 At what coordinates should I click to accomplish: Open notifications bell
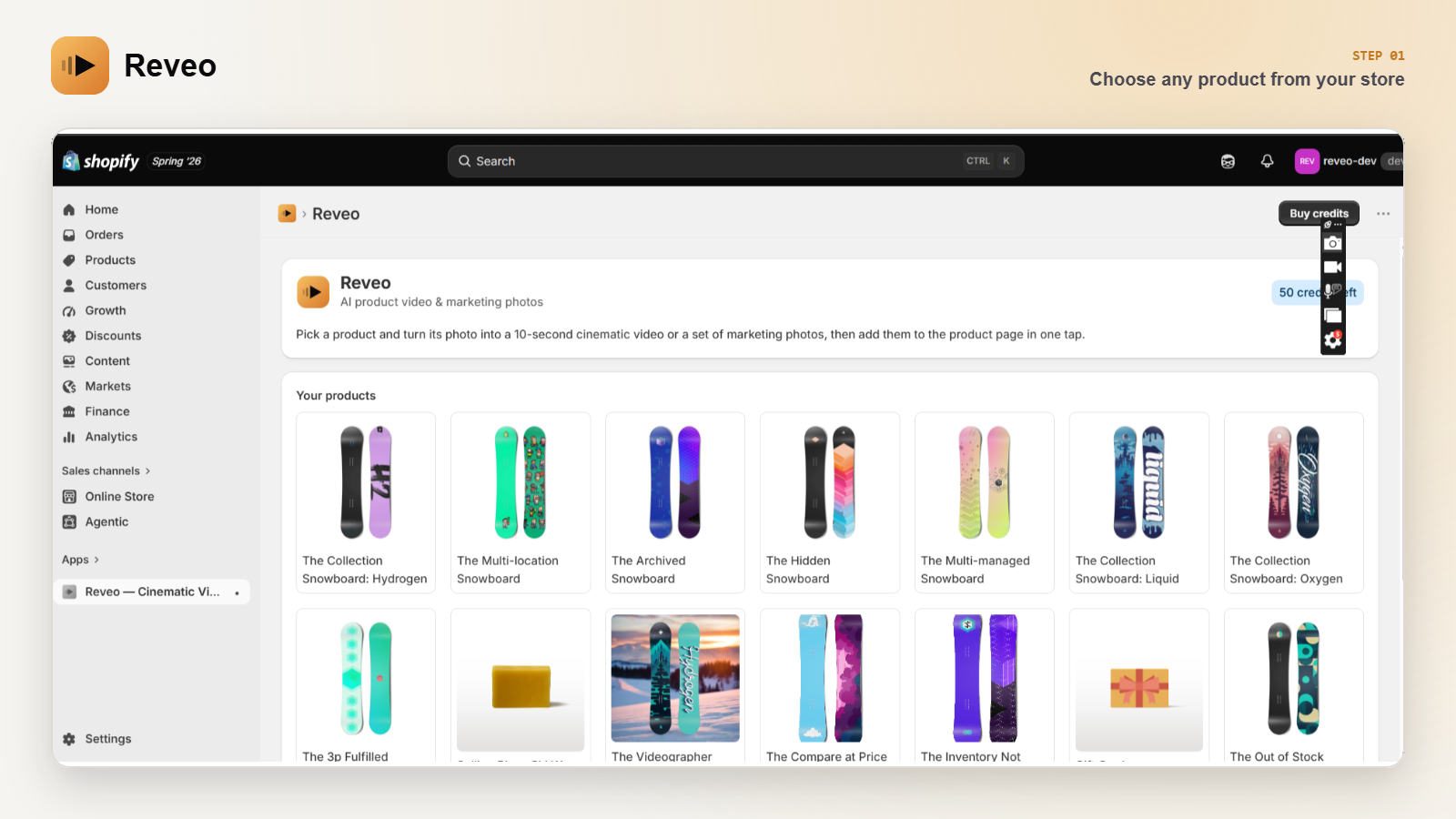click(x=1267, y=161)
